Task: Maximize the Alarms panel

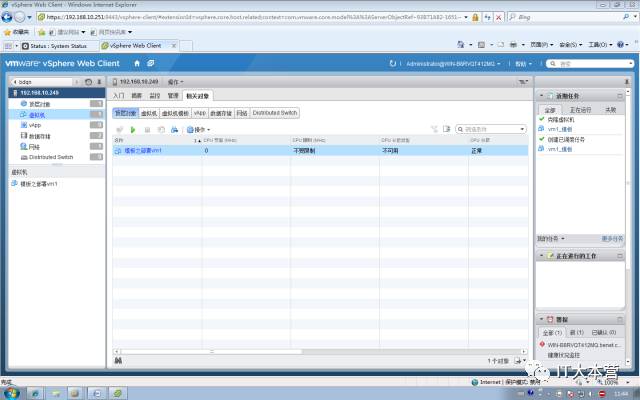Action: 620,319
